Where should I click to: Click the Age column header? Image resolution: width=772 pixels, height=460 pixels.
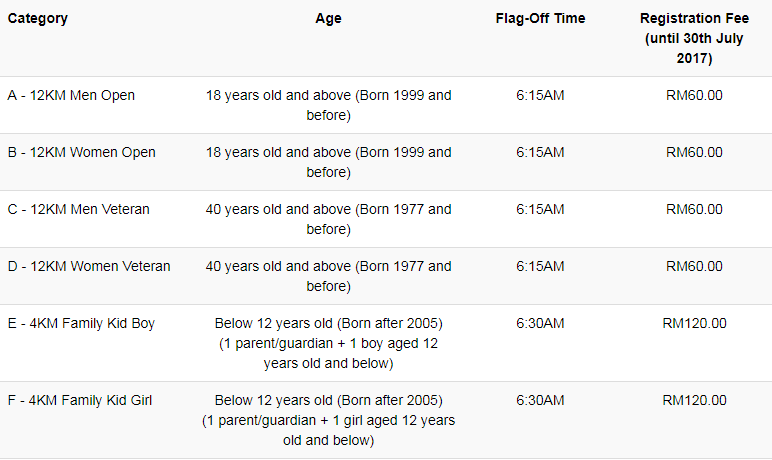click(x=328, y=19)
